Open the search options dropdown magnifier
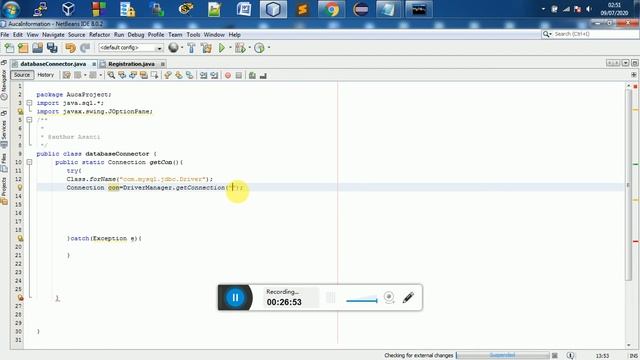The width and height of the screenshot is (640, 360). pyautogui.click(x=547, y=34)
